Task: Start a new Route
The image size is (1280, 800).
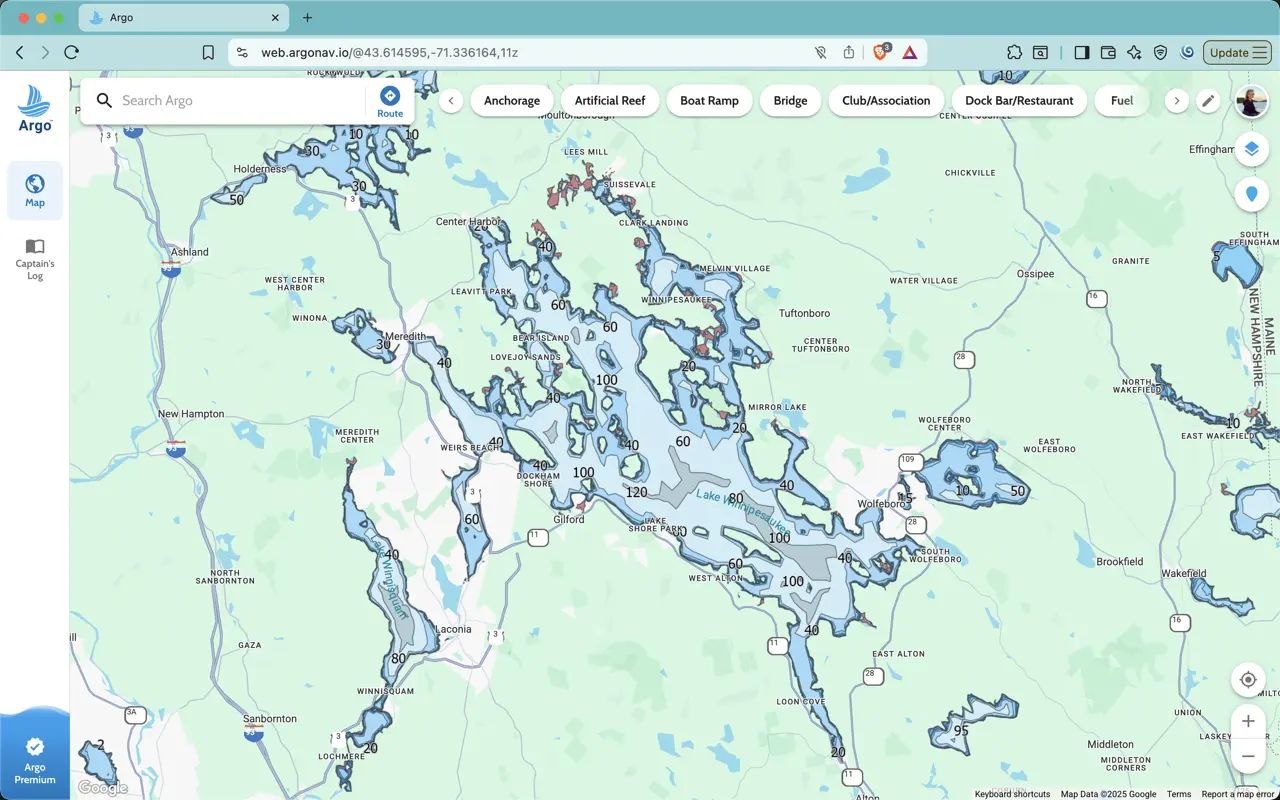Action: (390, 101)
